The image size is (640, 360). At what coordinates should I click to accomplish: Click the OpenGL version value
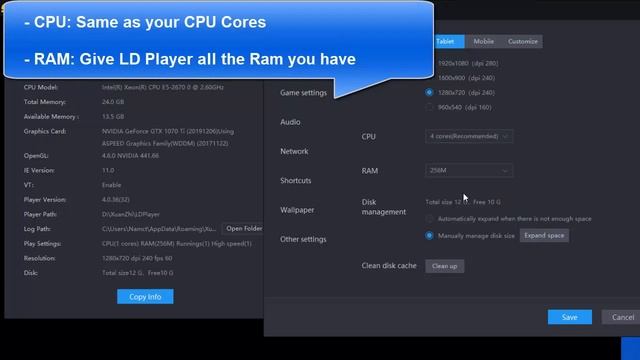point(131,156)
